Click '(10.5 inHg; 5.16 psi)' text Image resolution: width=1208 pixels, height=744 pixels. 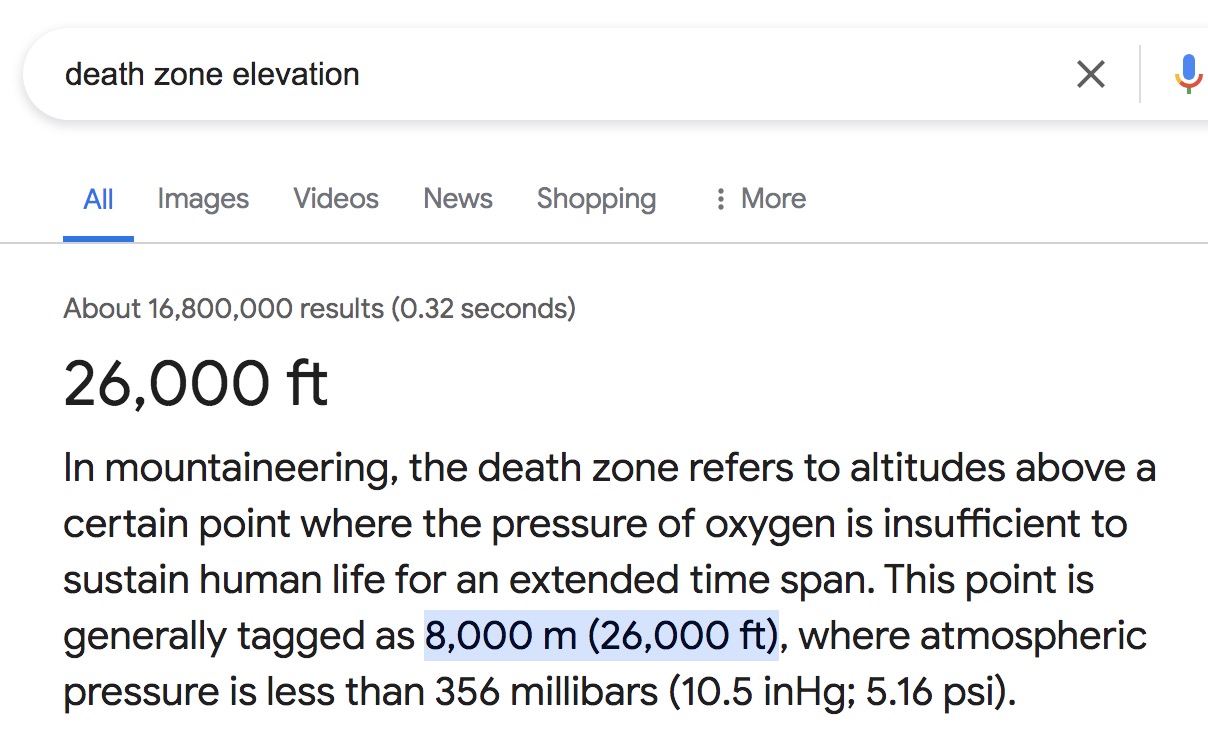pyautogui.click(x=838, y=692)
